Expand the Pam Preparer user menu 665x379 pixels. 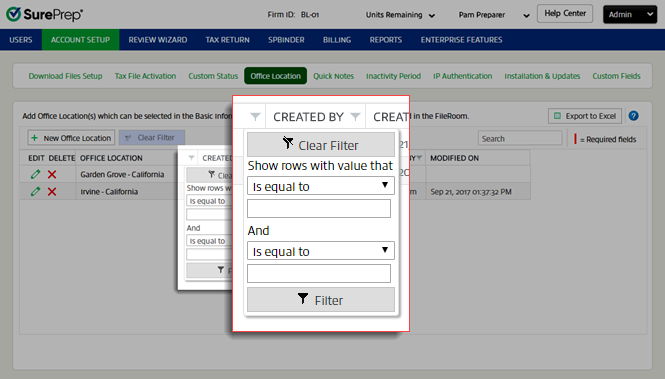coord(494,15)
